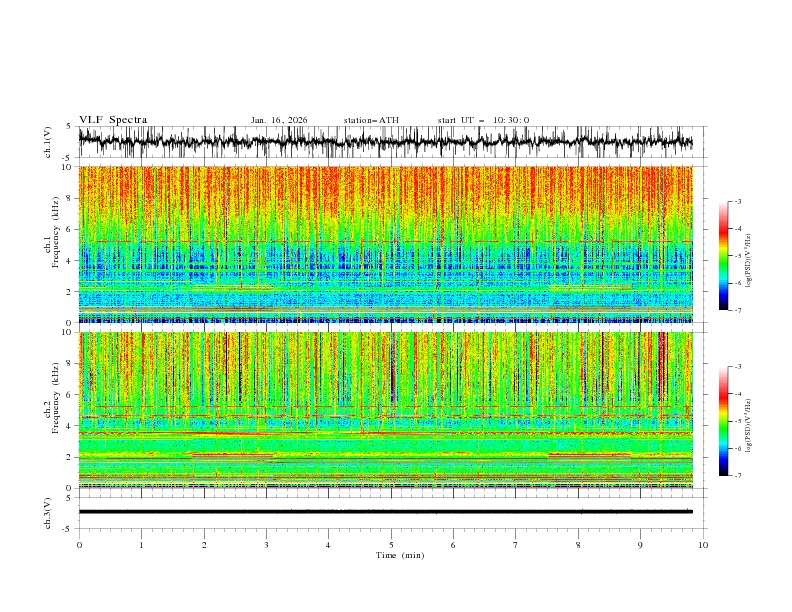
Task: Click inside the ch.2 spectrogram panel
Action: (385, 410)
